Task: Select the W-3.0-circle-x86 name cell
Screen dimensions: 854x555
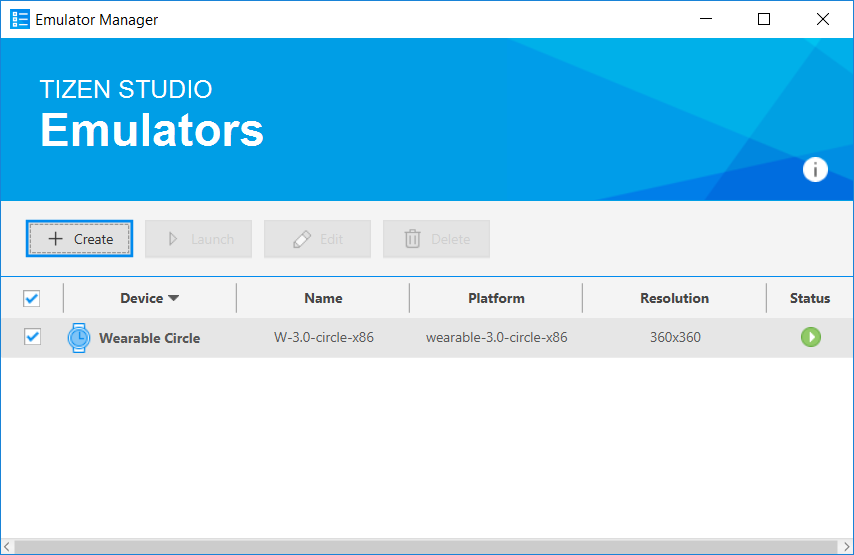Action: tap(324, 338)
